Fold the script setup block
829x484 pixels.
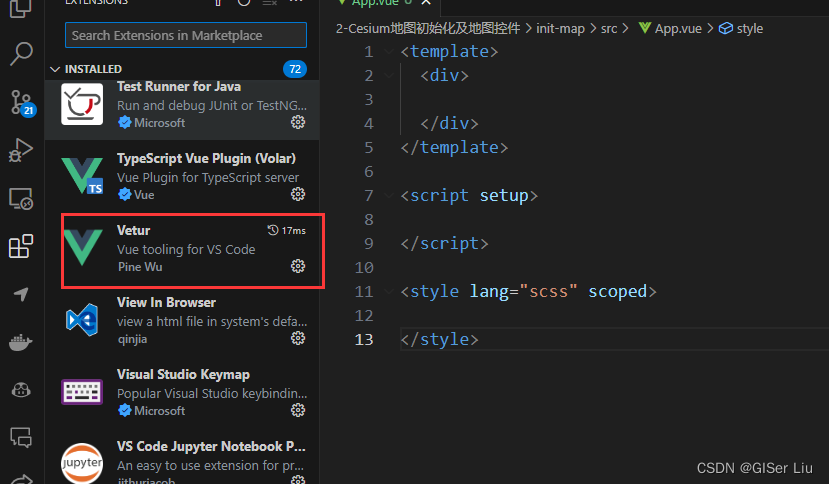[x=389, y=196]
